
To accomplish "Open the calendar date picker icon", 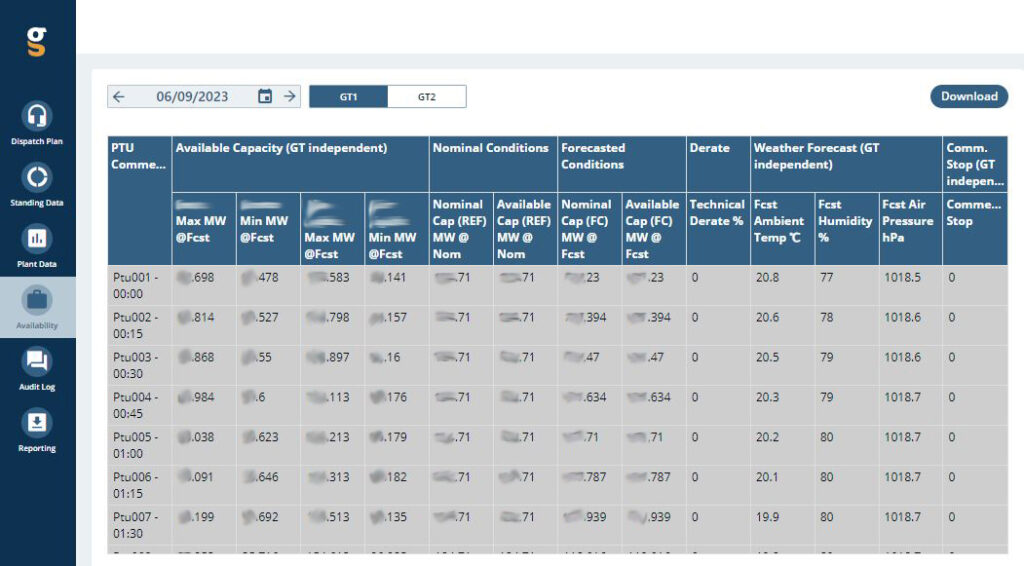I will 264,97.
